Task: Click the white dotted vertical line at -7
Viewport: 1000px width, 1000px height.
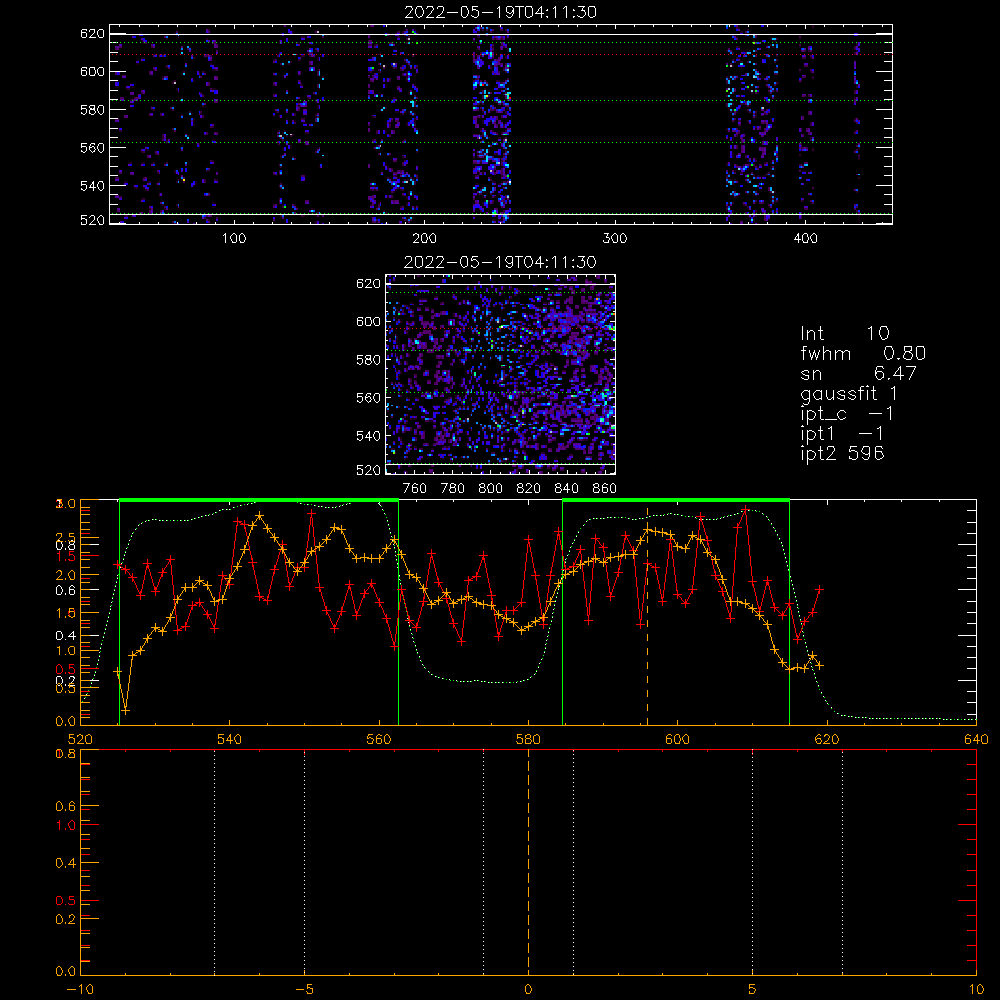Action: pyautogui.click(x=214, y=861)
